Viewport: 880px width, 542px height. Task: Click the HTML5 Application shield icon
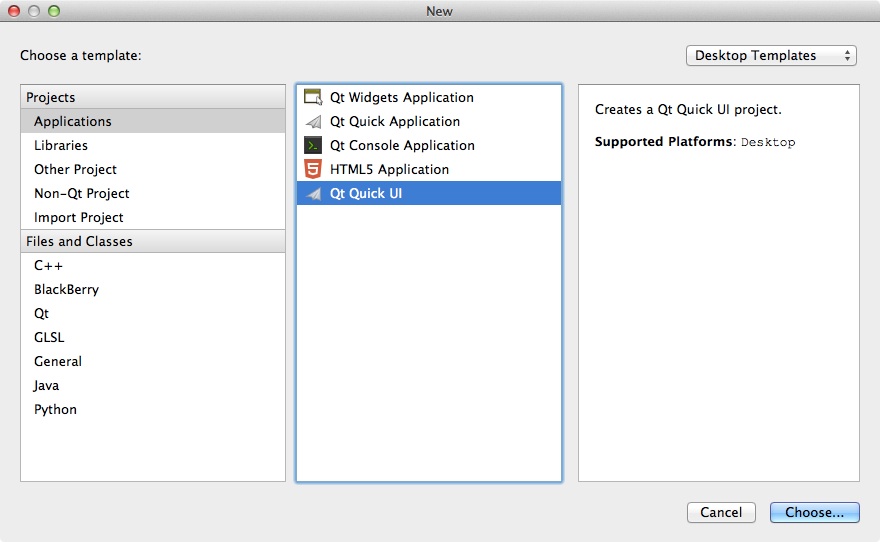[313, 169]
